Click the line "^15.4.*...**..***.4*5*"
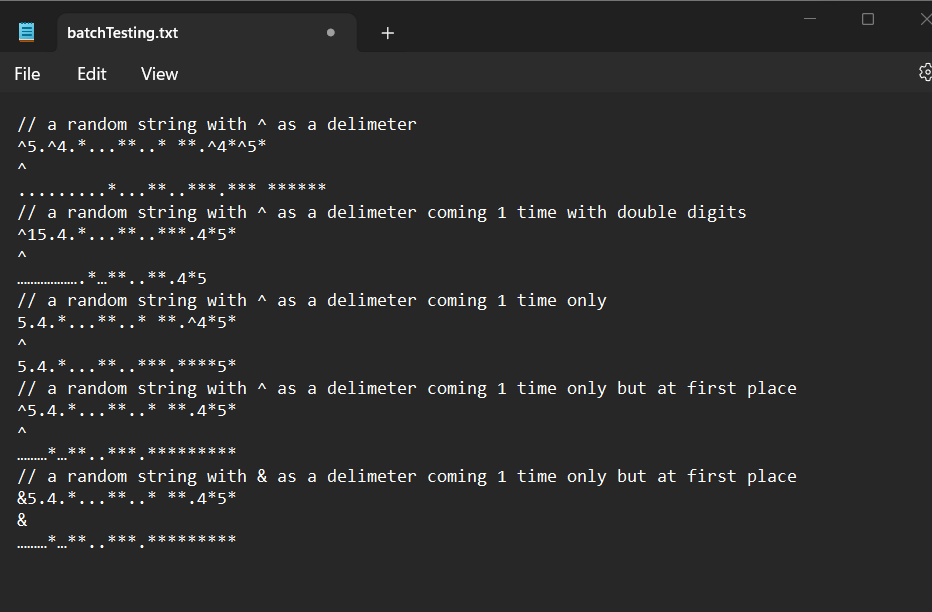This screenshot has width=932, height=612. click(x=127, y=234)
